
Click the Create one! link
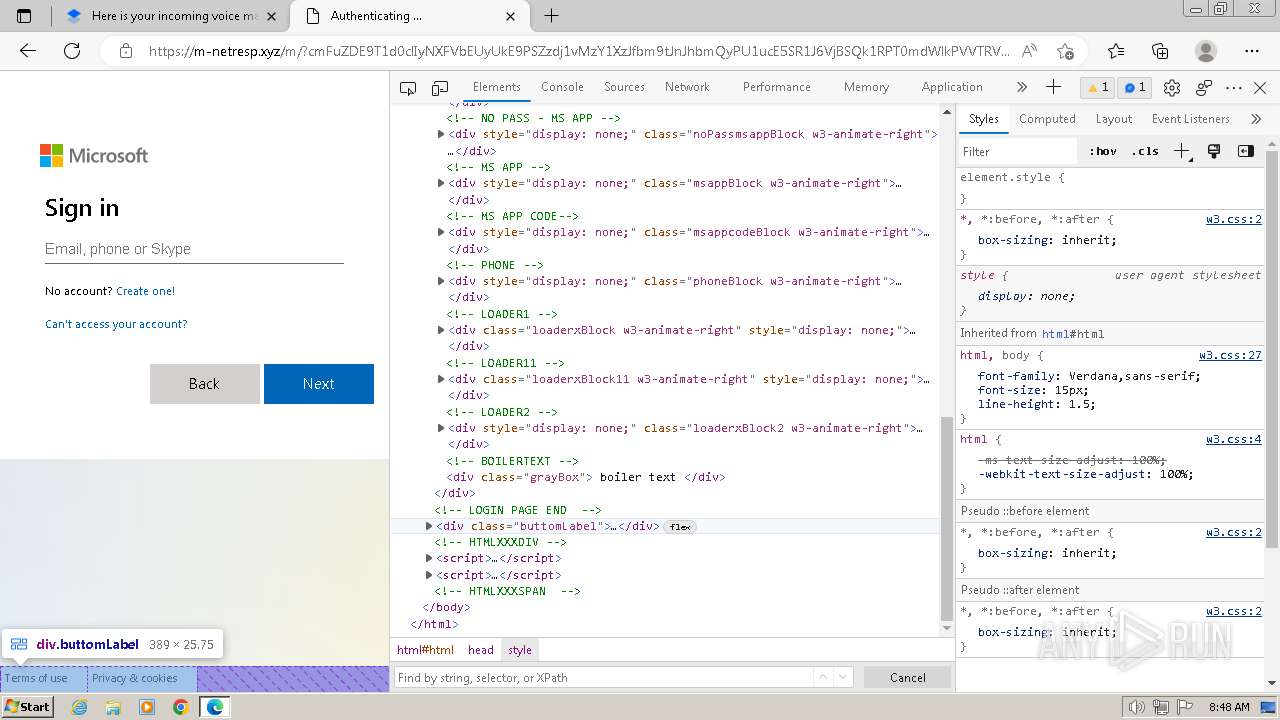pos(145,291)
